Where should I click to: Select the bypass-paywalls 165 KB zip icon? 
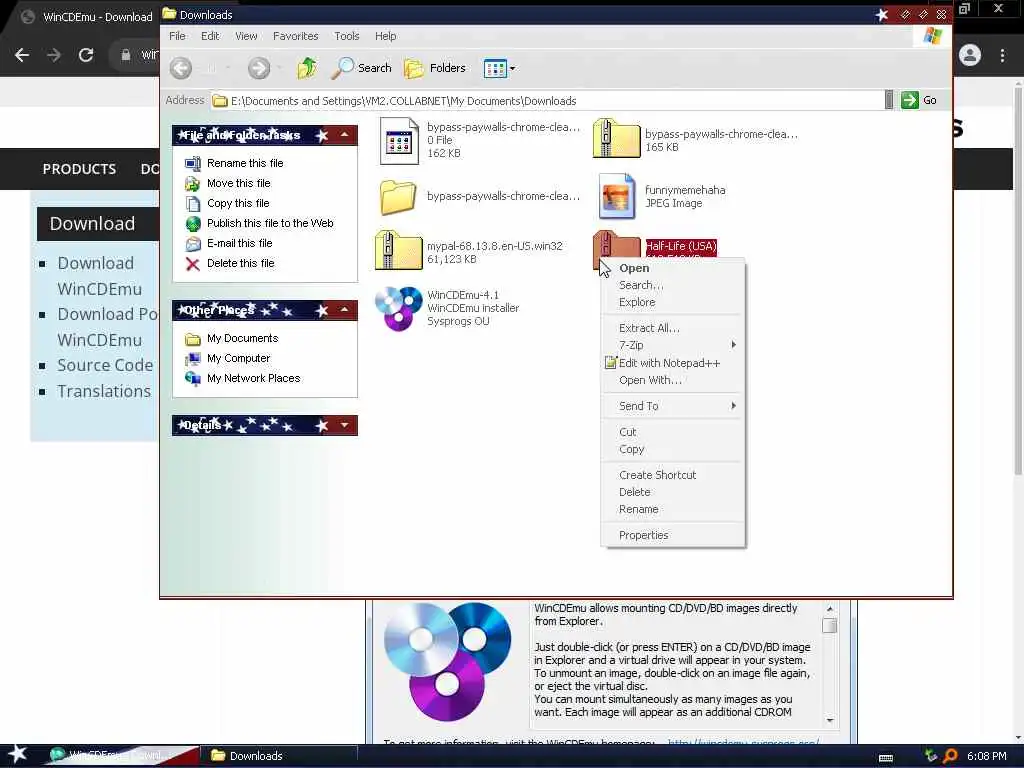[616, 138]
